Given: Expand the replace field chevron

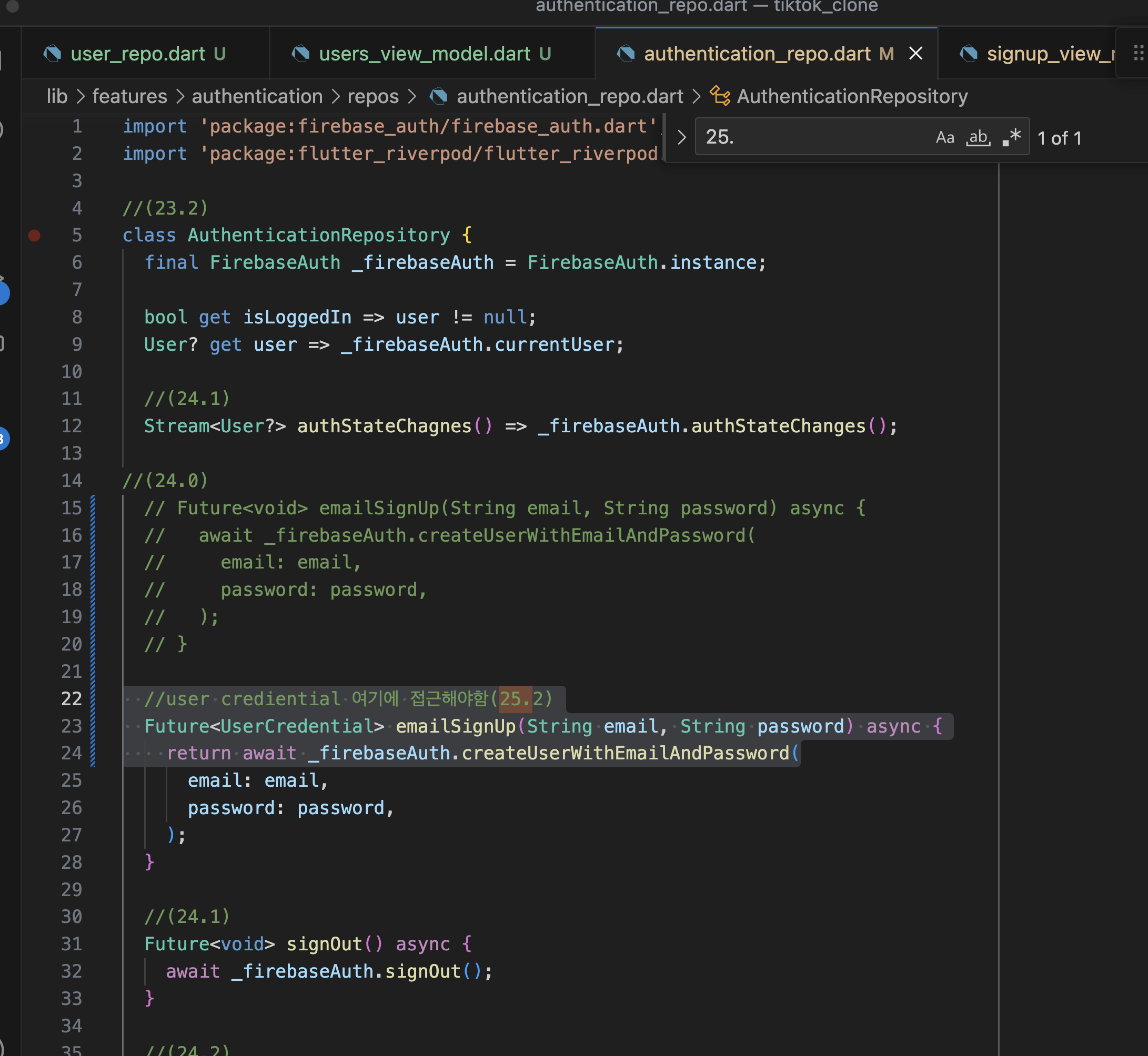Looking at the screenshot, I should 681,138.
